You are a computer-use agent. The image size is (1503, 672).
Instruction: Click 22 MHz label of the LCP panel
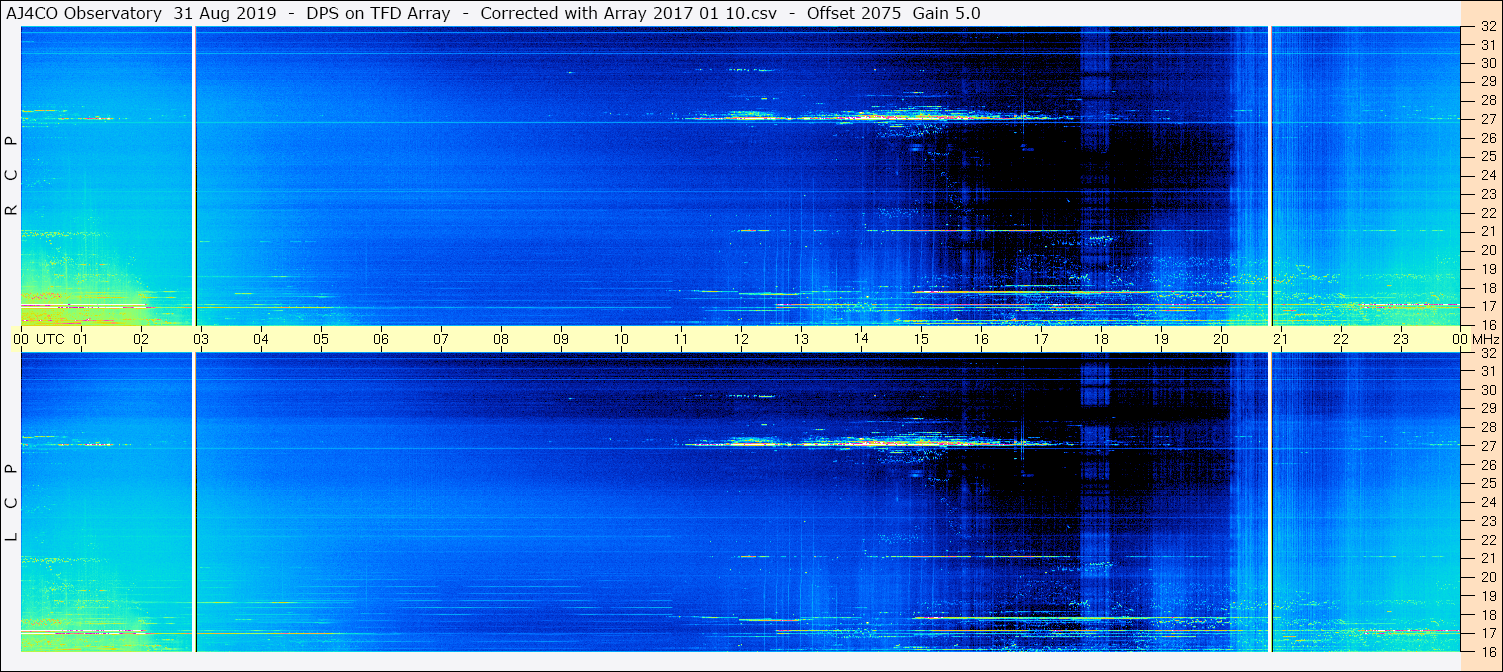1488,540
